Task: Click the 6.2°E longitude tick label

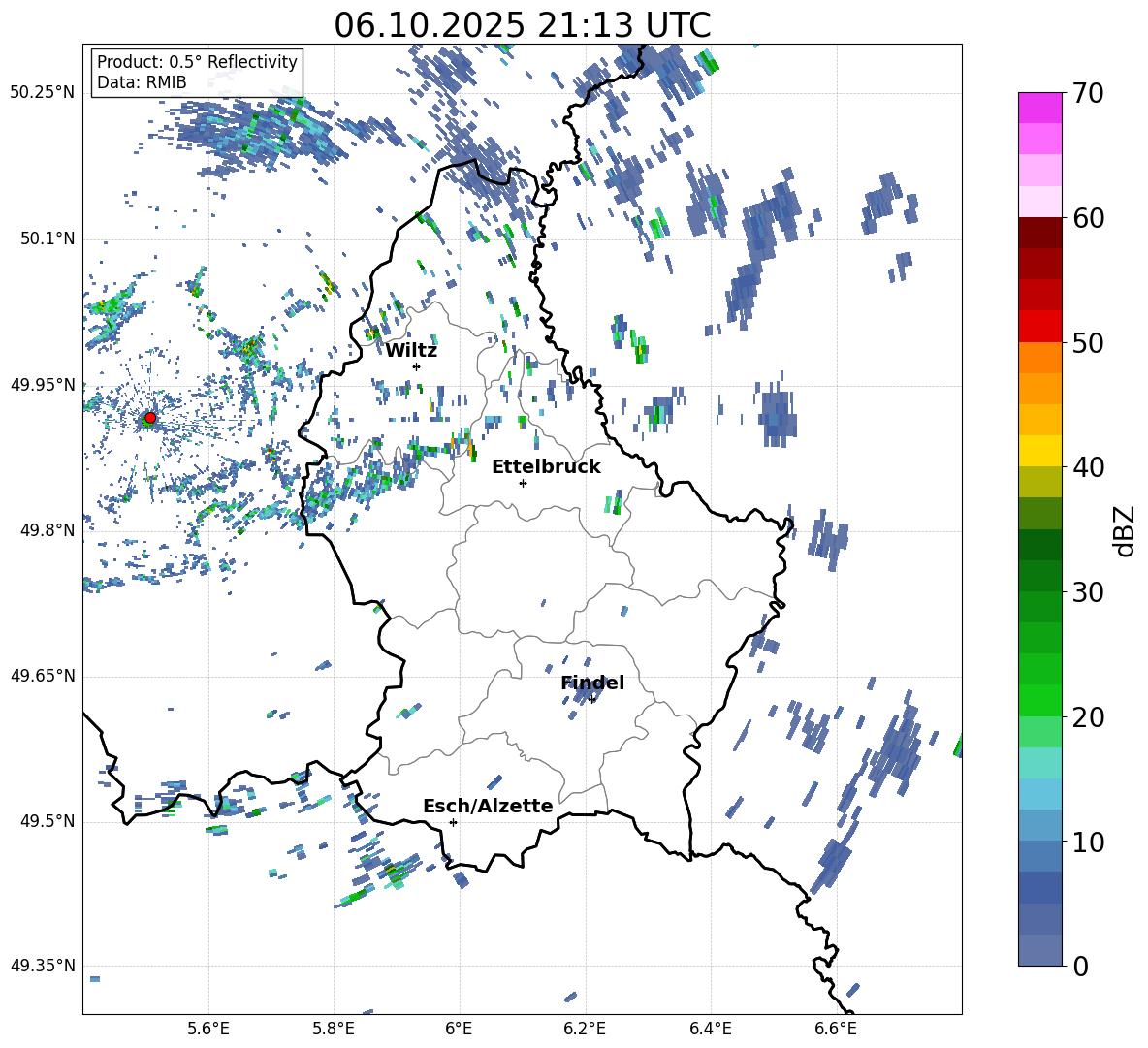Action: (x=585, y=1028)
